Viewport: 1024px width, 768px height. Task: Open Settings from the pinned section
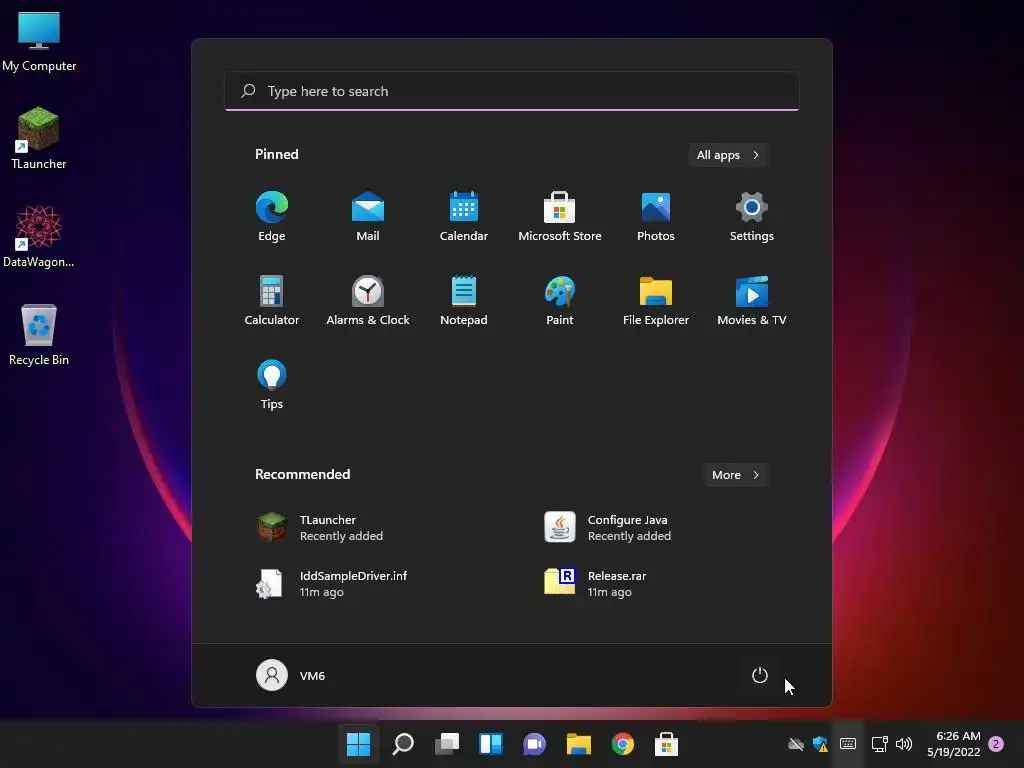pos(752,217)
